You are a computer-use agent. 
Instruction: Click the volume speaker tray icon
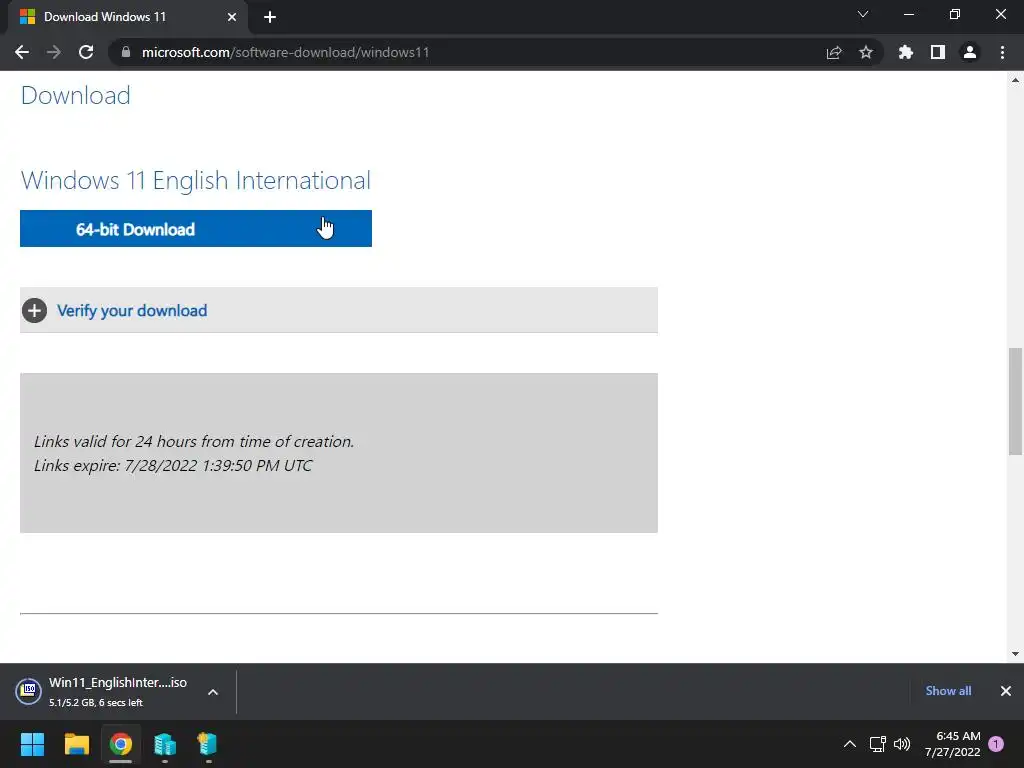[x=902, y=744]
